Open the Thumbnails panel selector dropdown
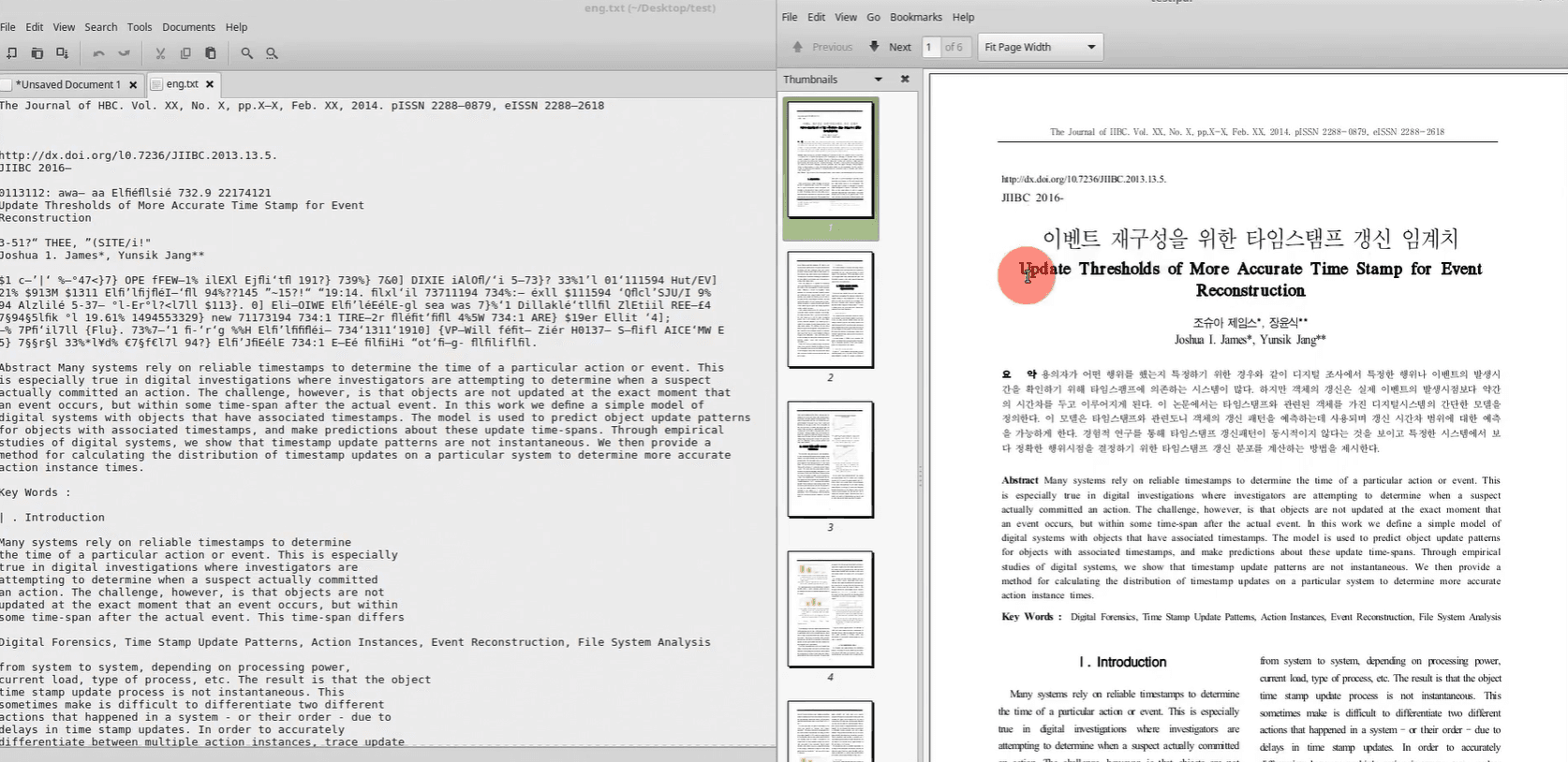This screenshot has height=762, width=1568. pyautogui.click(x=878, y=80)
